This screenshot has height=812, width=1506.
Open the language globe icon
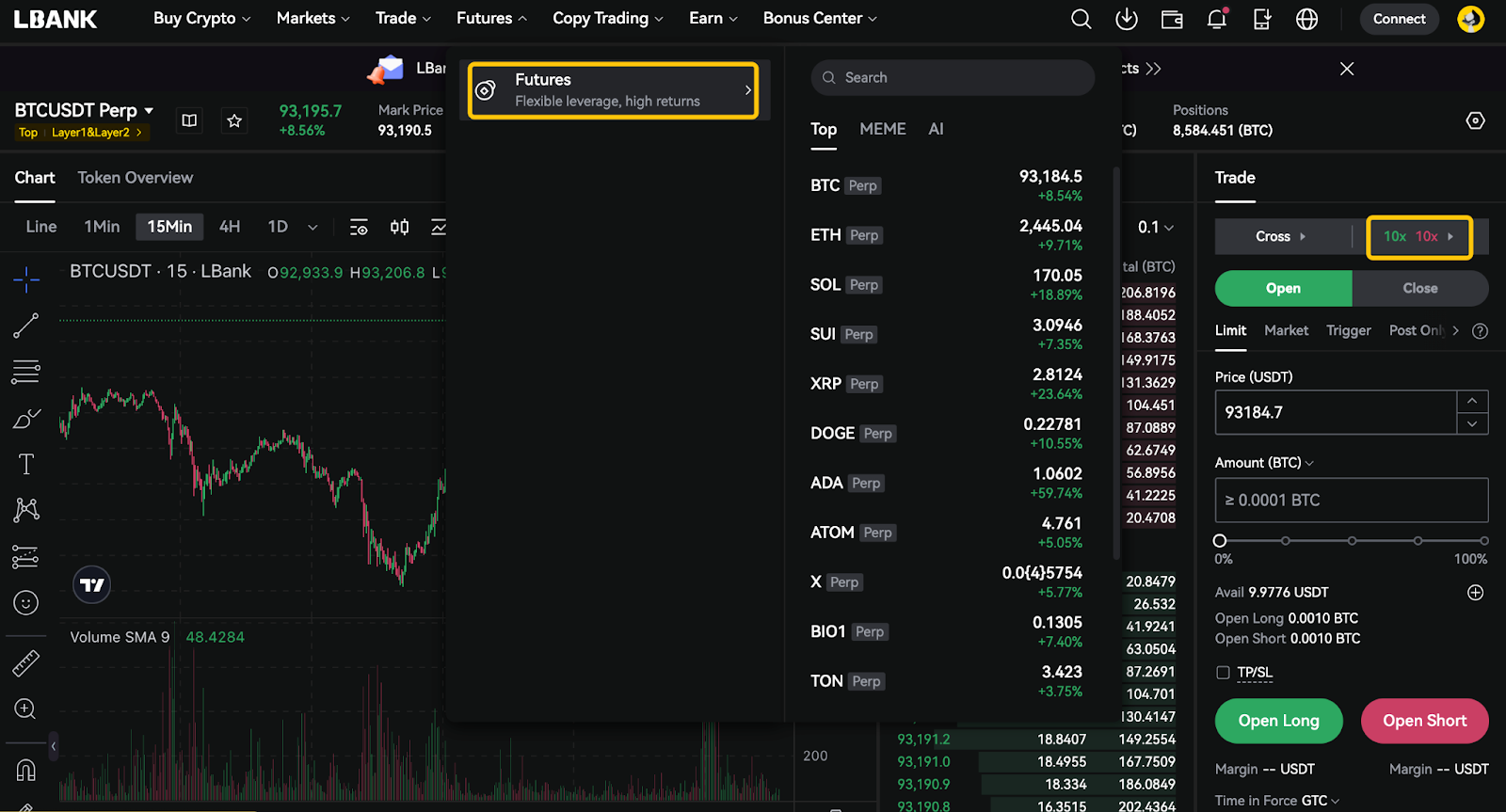[1307, 19]
